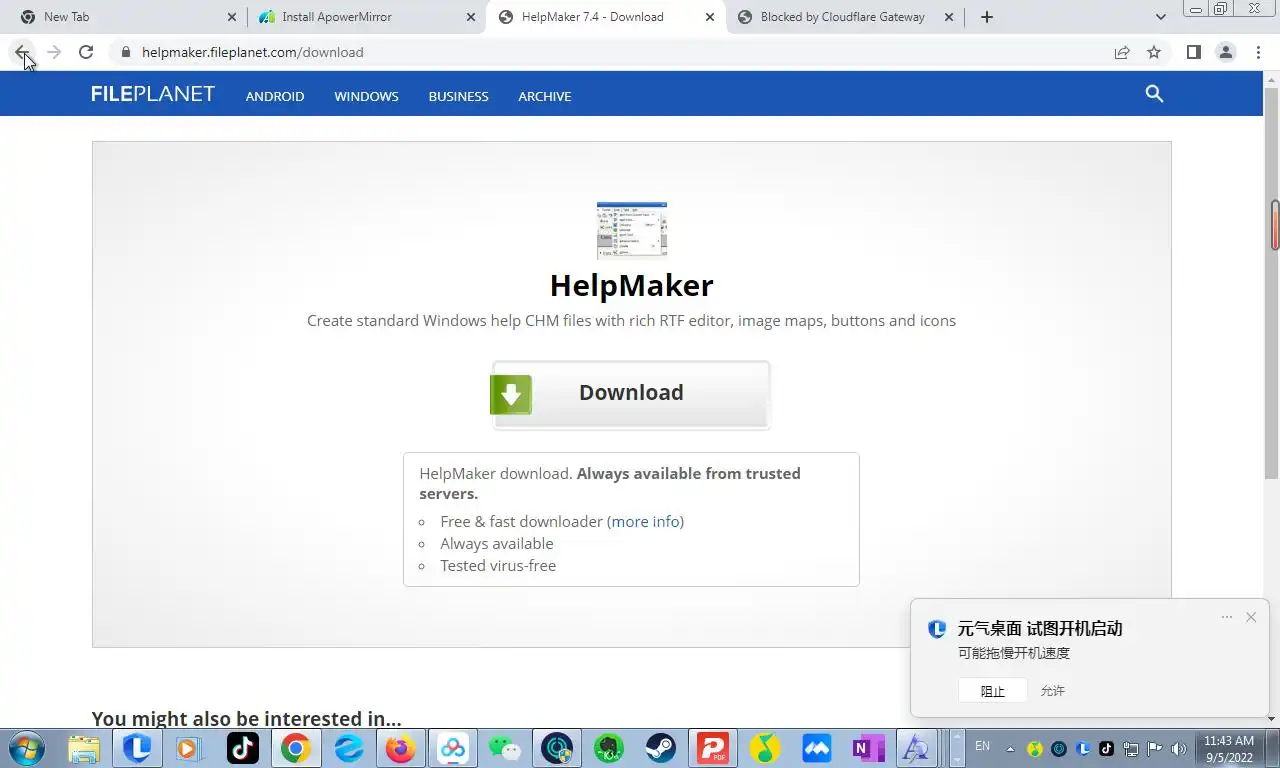Click the 'Tested virus-free' text
This screenshot has width=1280, height=768.
(x=498, y=565)
